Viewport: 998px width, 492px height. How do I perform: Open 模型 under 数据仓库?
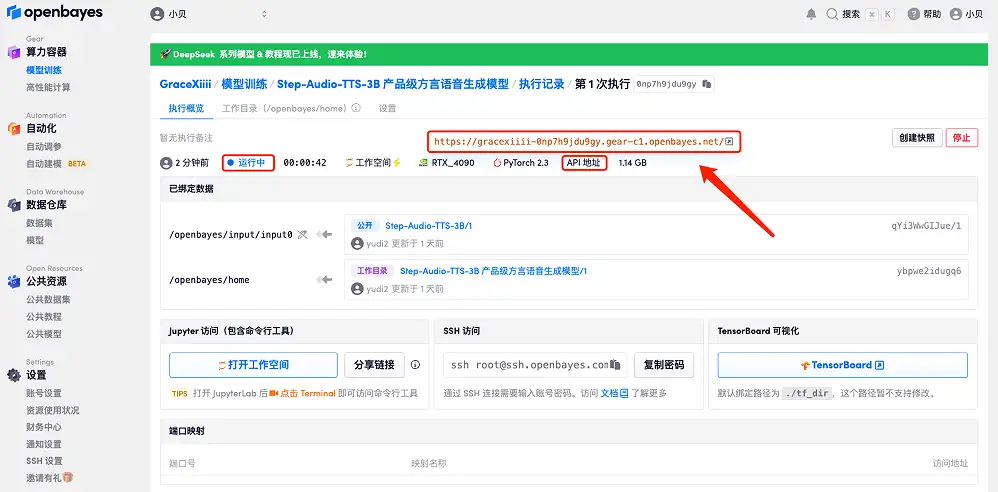coord(35,240)
